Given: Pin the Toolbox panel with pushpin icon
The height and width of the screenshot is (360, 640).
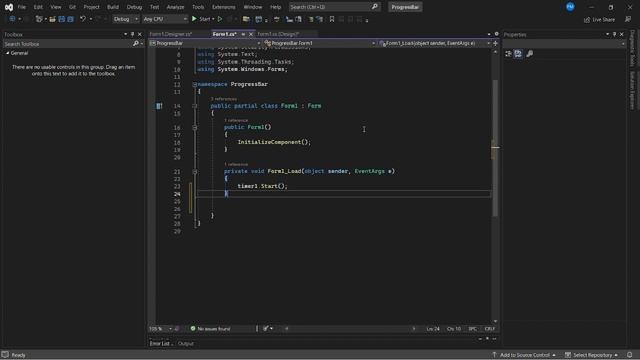Looking at the screenshot, I should (132, 34).
